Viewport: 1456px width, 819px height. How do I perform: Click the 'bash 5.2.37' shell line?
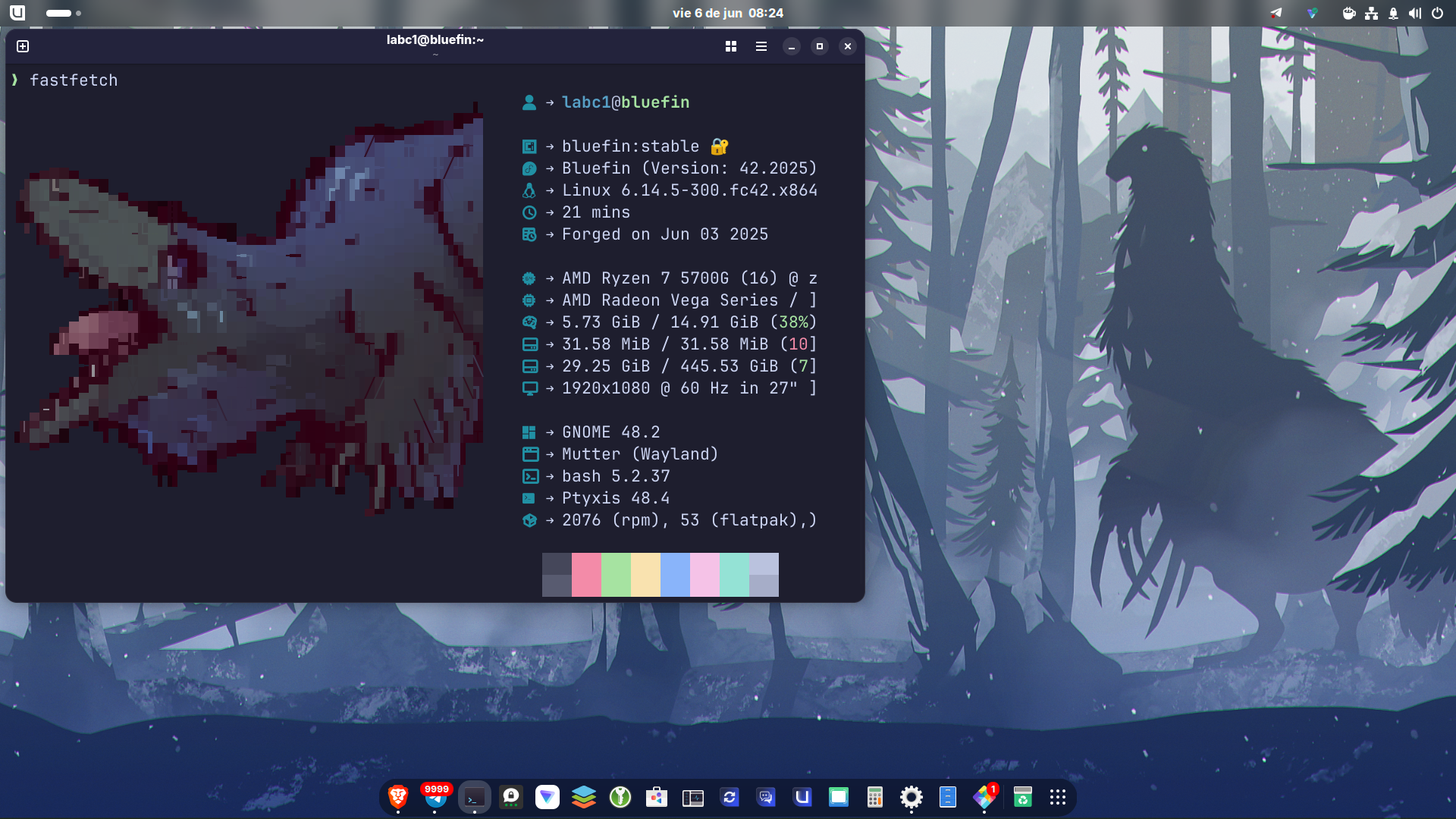pyautogui.click(x=615, y=476)
